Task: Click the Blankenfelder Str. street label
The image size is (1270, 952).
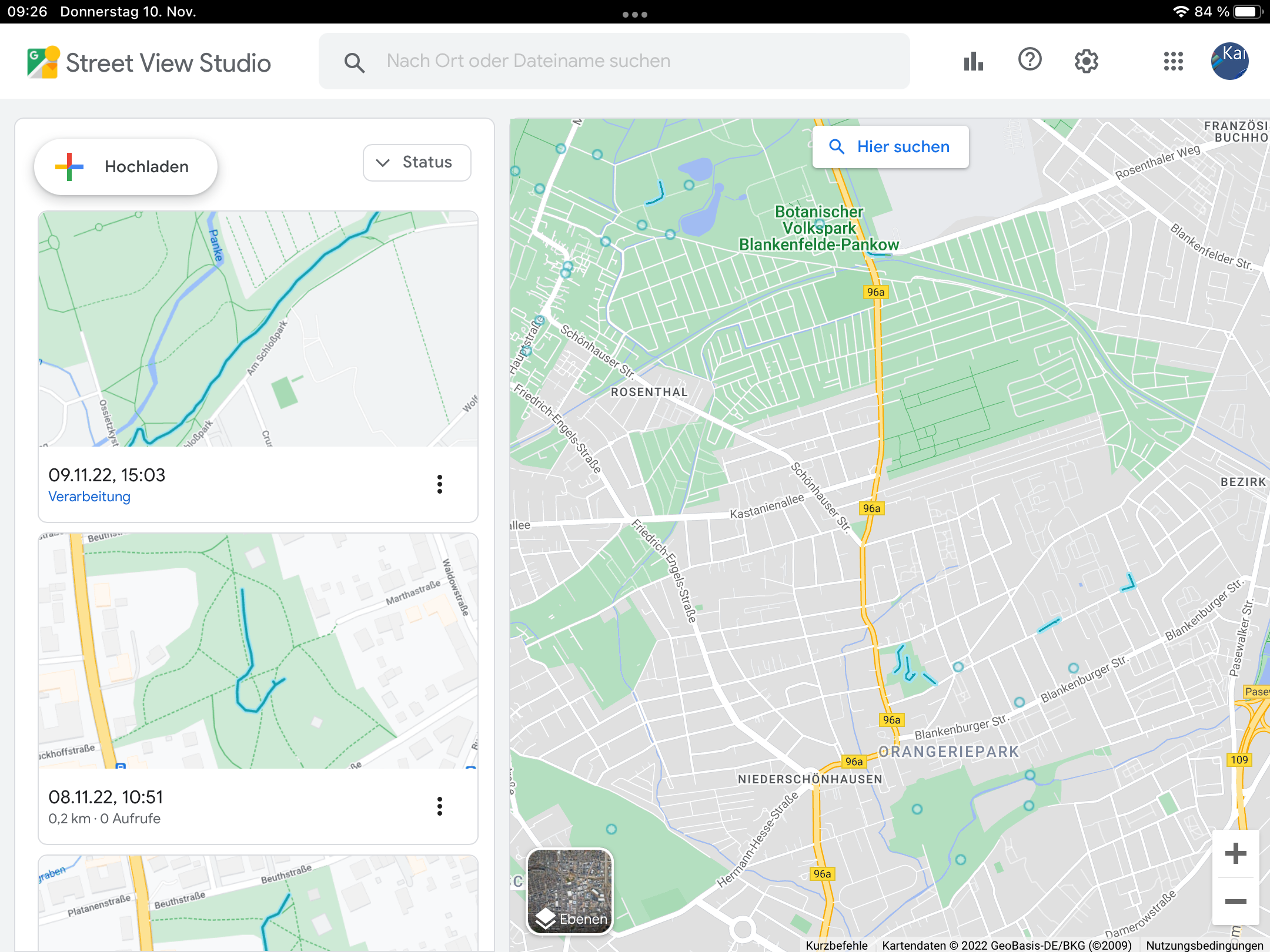Action: (1211, 247)
